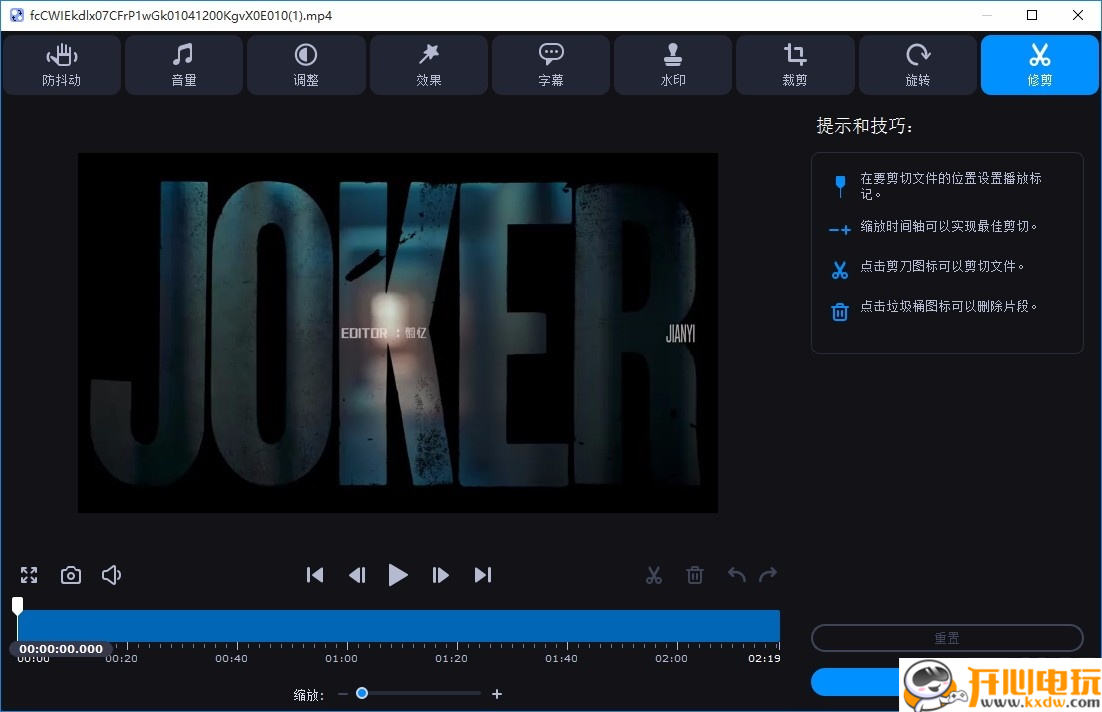Take a snapshot with camera icon
The image size is (1102, 712).
(x=71, y=575)
